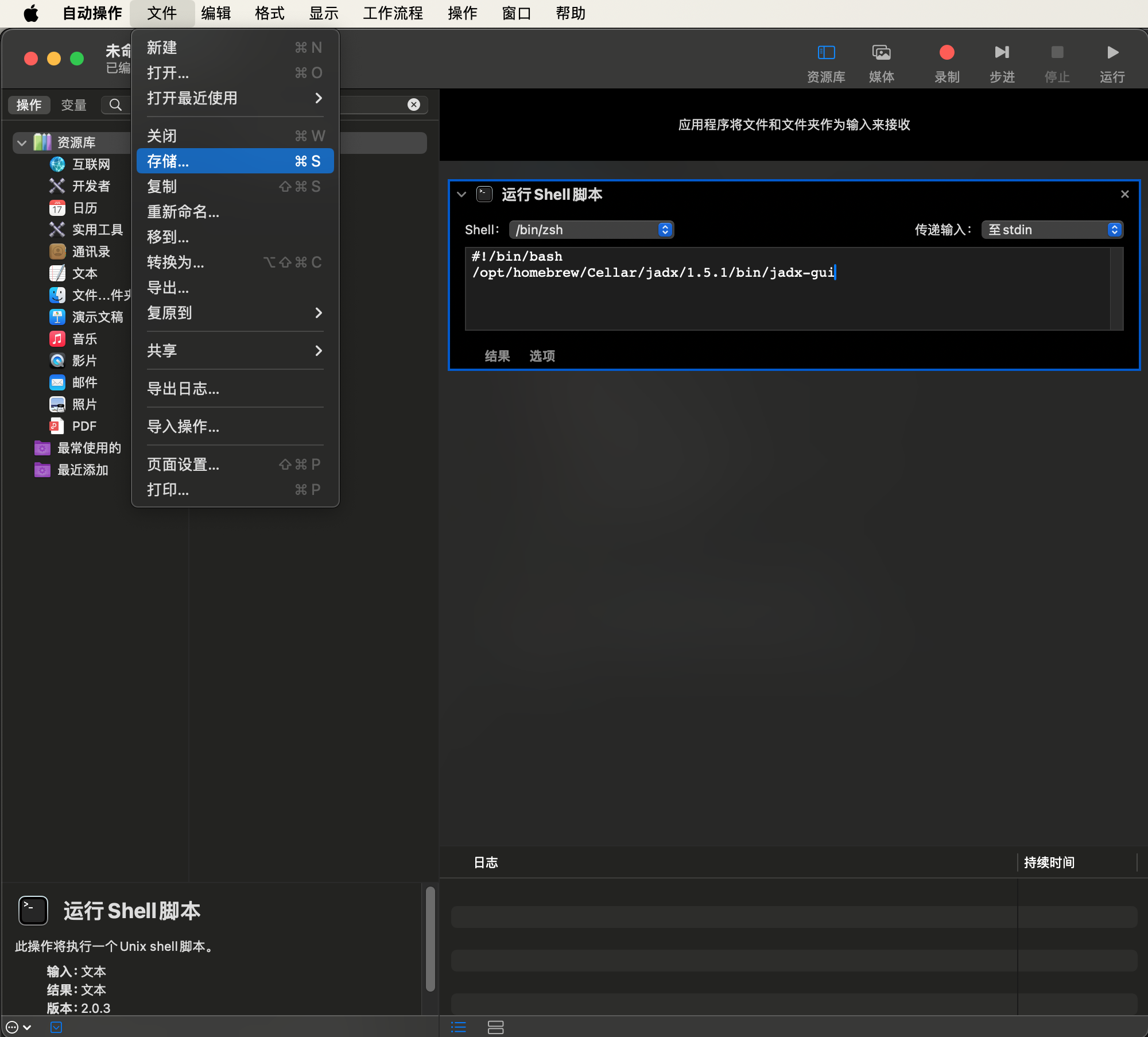Open the 传递输入 stdin dropdown
1148x1037 pixels.
[x=1052, y=230]
